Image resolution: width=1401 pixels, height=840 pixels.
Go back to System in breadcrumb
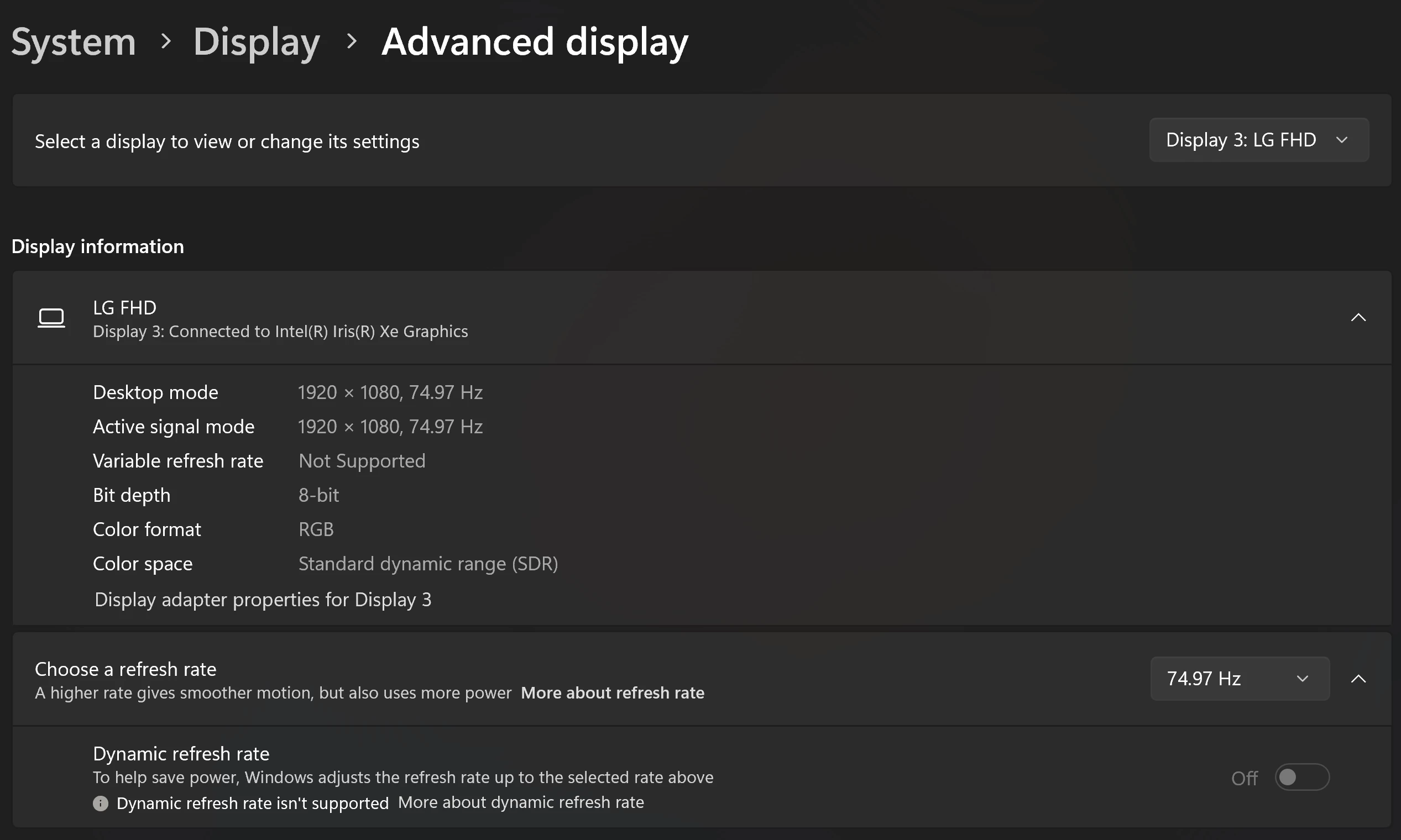74,43
